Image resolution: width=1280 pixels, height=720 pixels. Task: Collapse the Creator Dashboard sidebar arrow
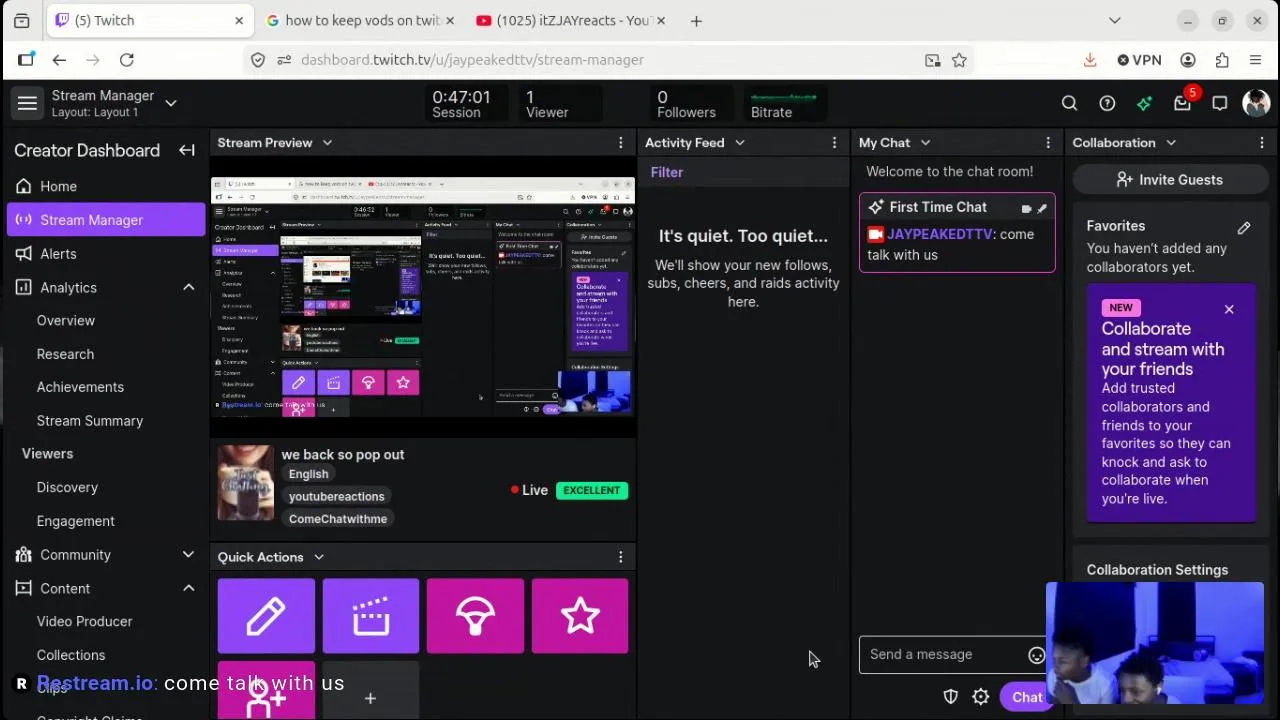[187, 150]
